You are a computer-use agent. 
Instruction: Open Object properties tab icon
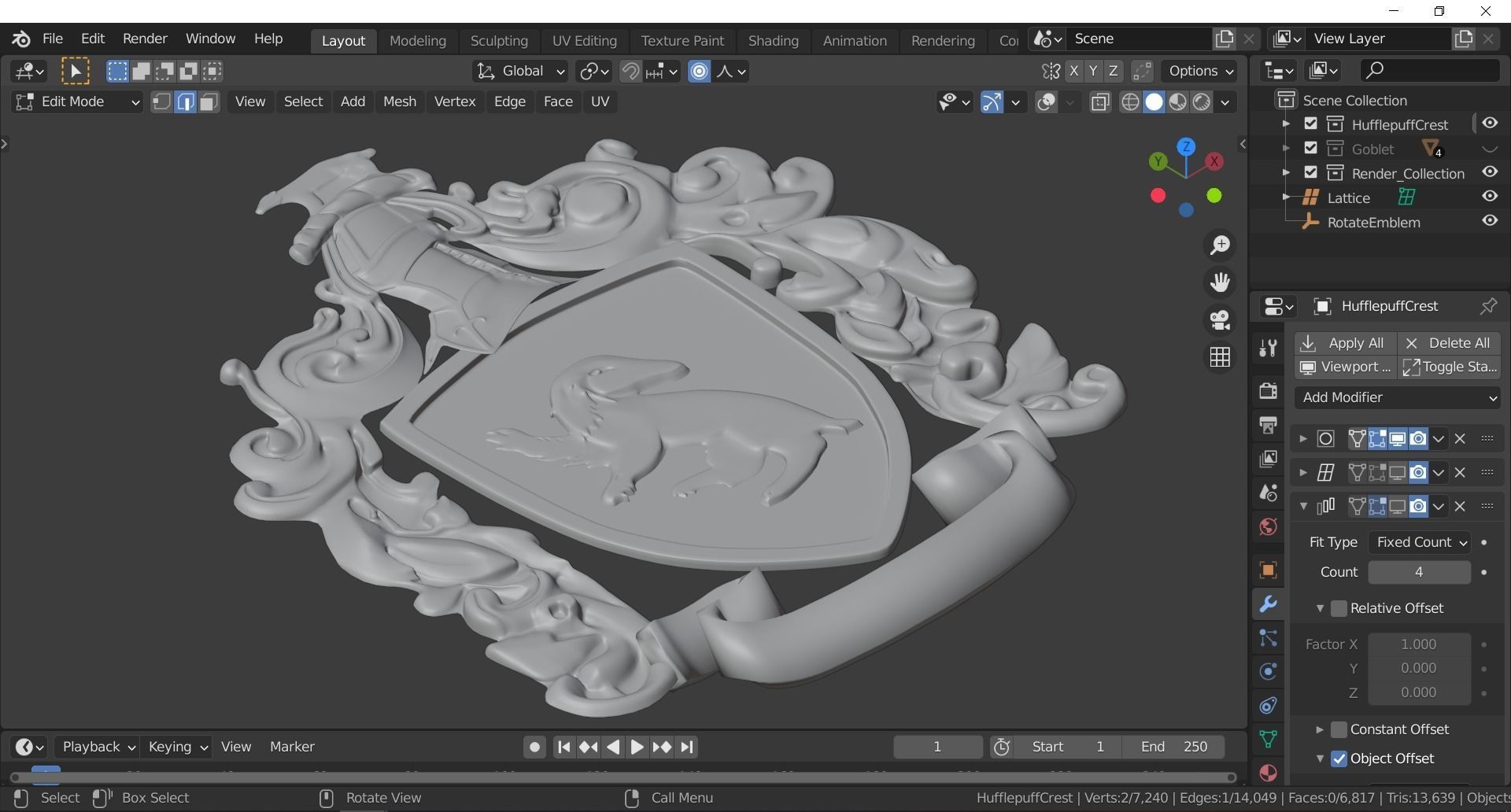tap(1268, 570)
